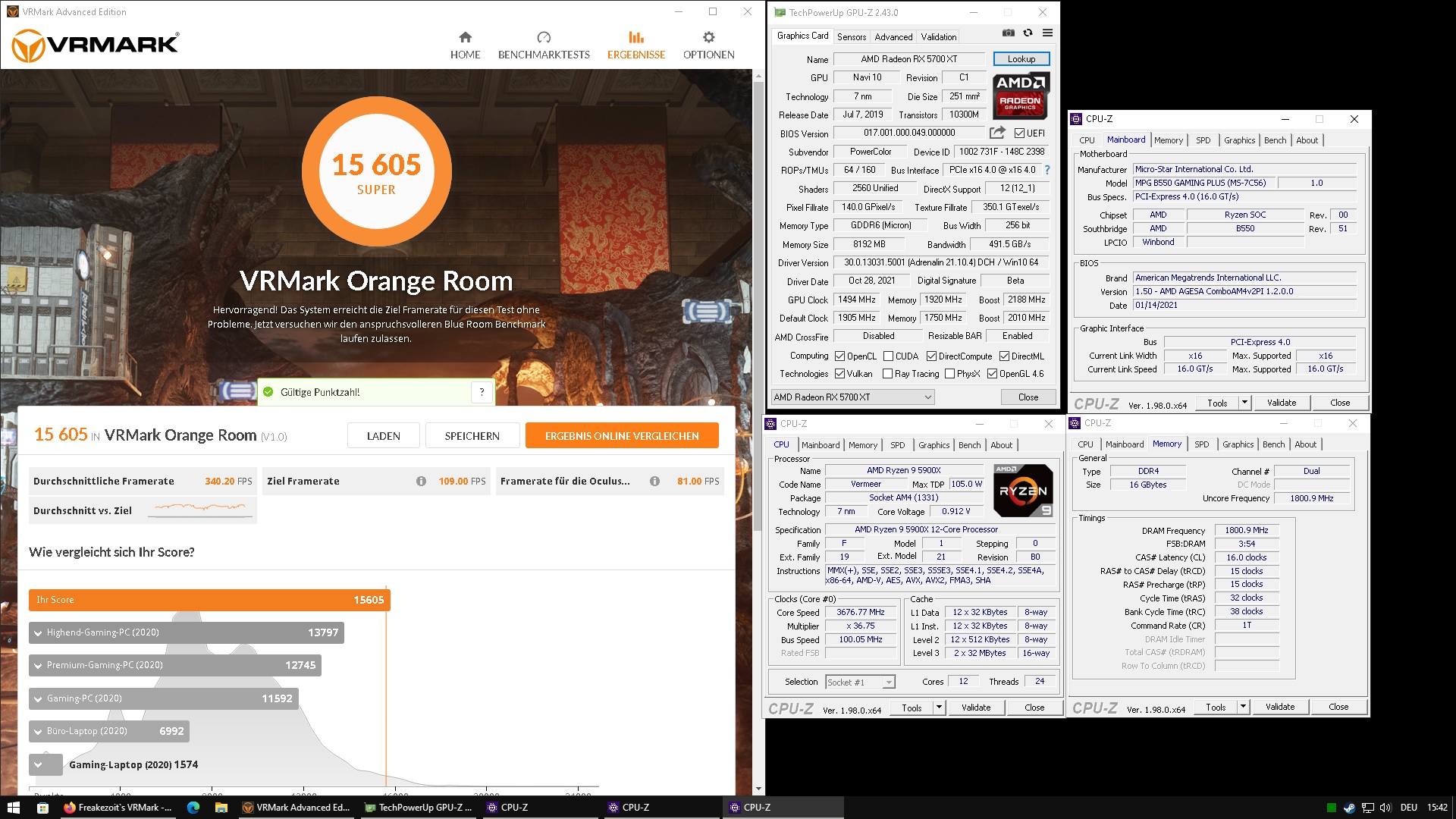Open Bench tab in CPU-Z CPU window
Screen dimensions: 1456x819
(969, 445)
